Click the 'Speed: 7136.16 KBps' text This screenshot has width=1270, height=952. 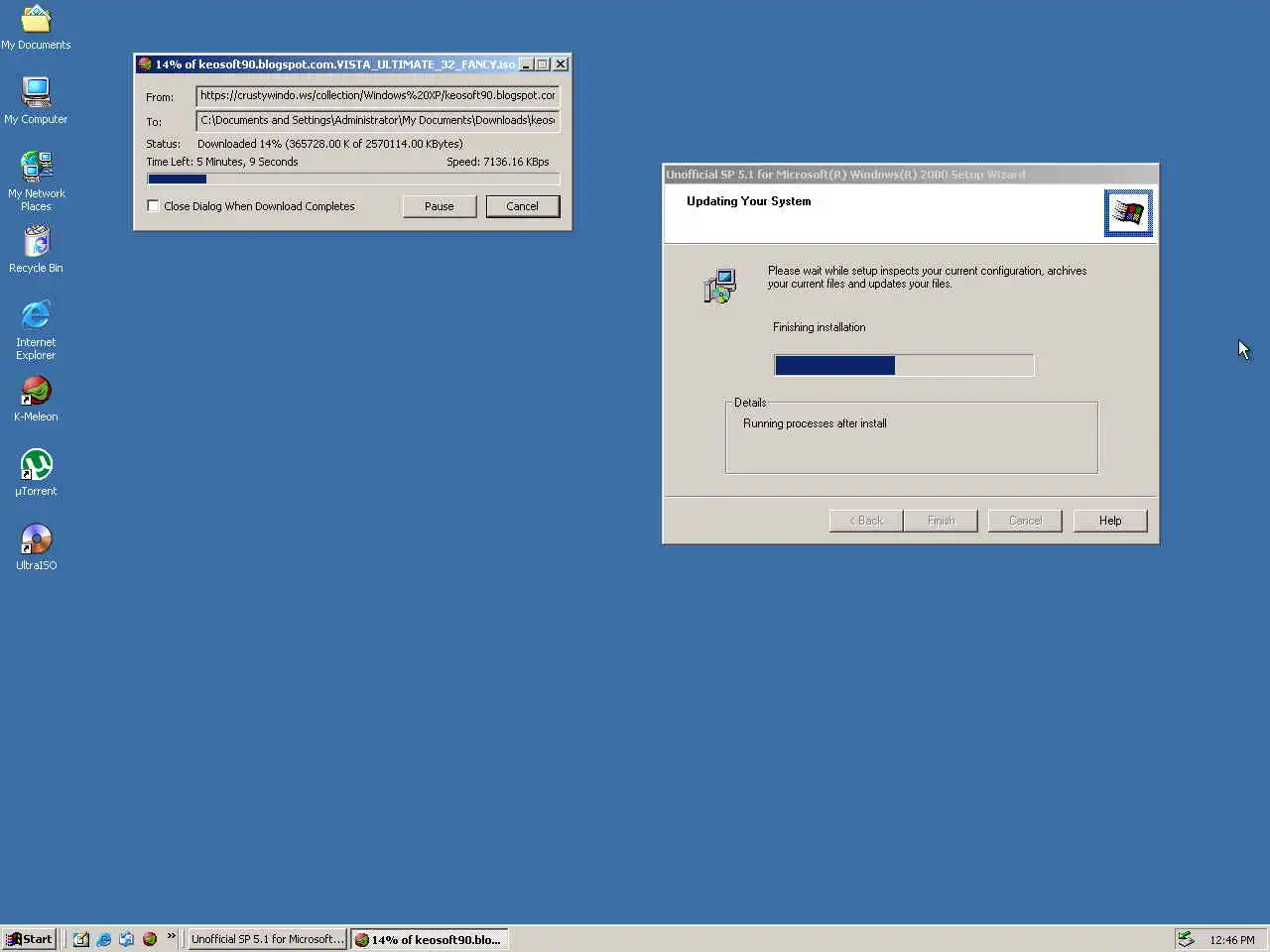click(497, 162)
